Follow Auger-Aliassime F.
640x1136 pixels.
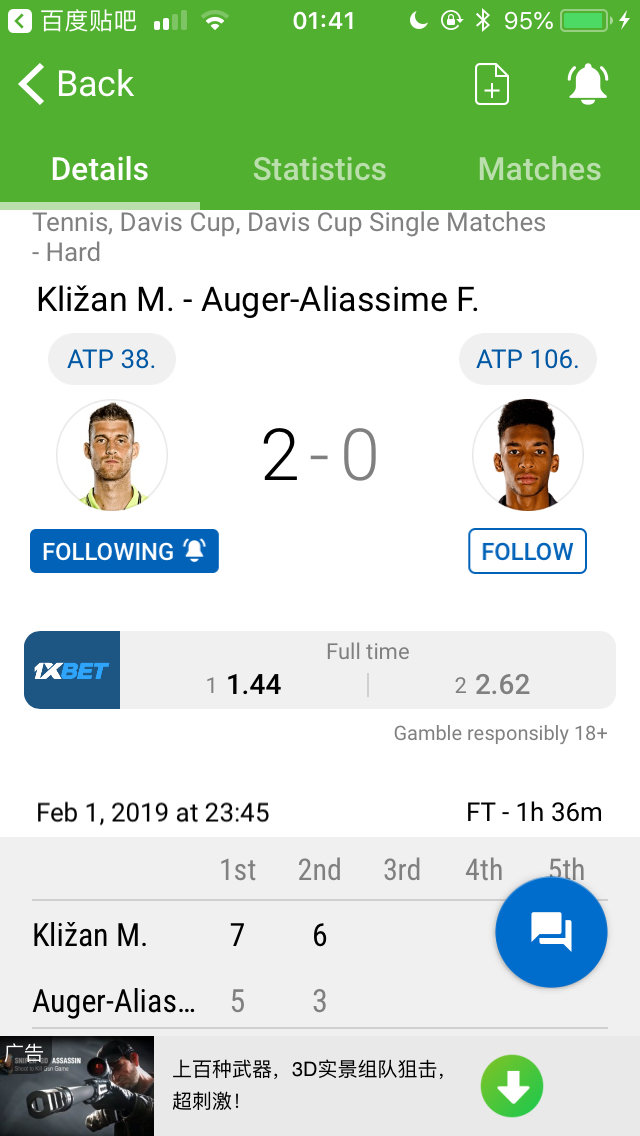pos(527,551)
